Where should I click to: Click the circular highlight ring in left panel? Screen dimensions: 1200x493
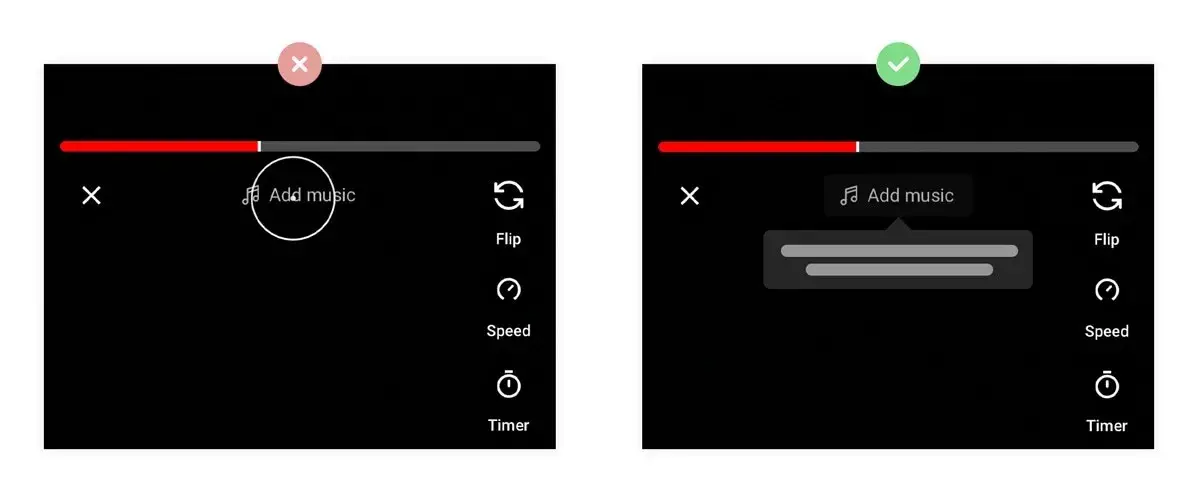(292, 198)
